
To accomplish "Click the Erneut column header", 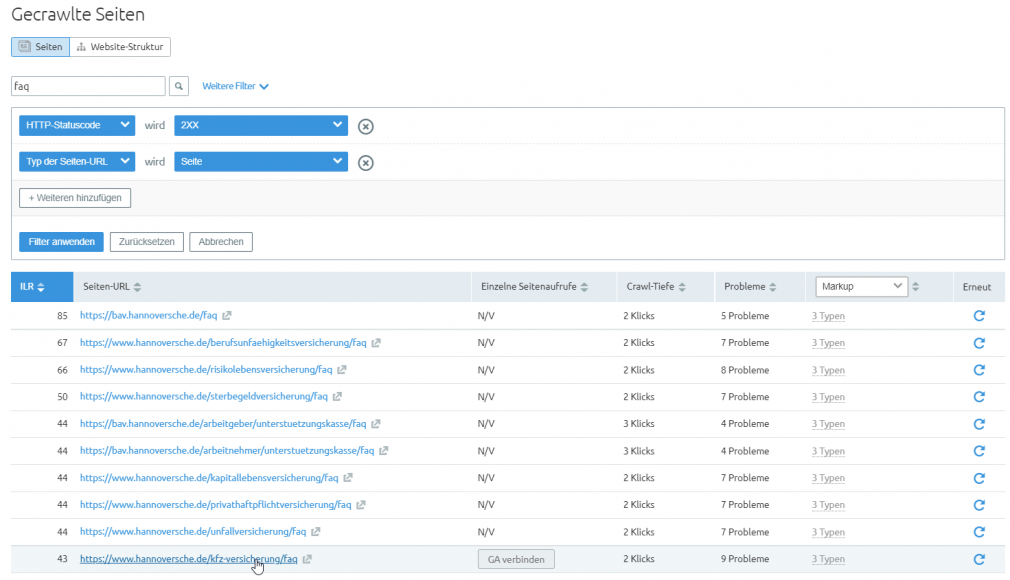I will pyautogui.click(x=977, y=287).
